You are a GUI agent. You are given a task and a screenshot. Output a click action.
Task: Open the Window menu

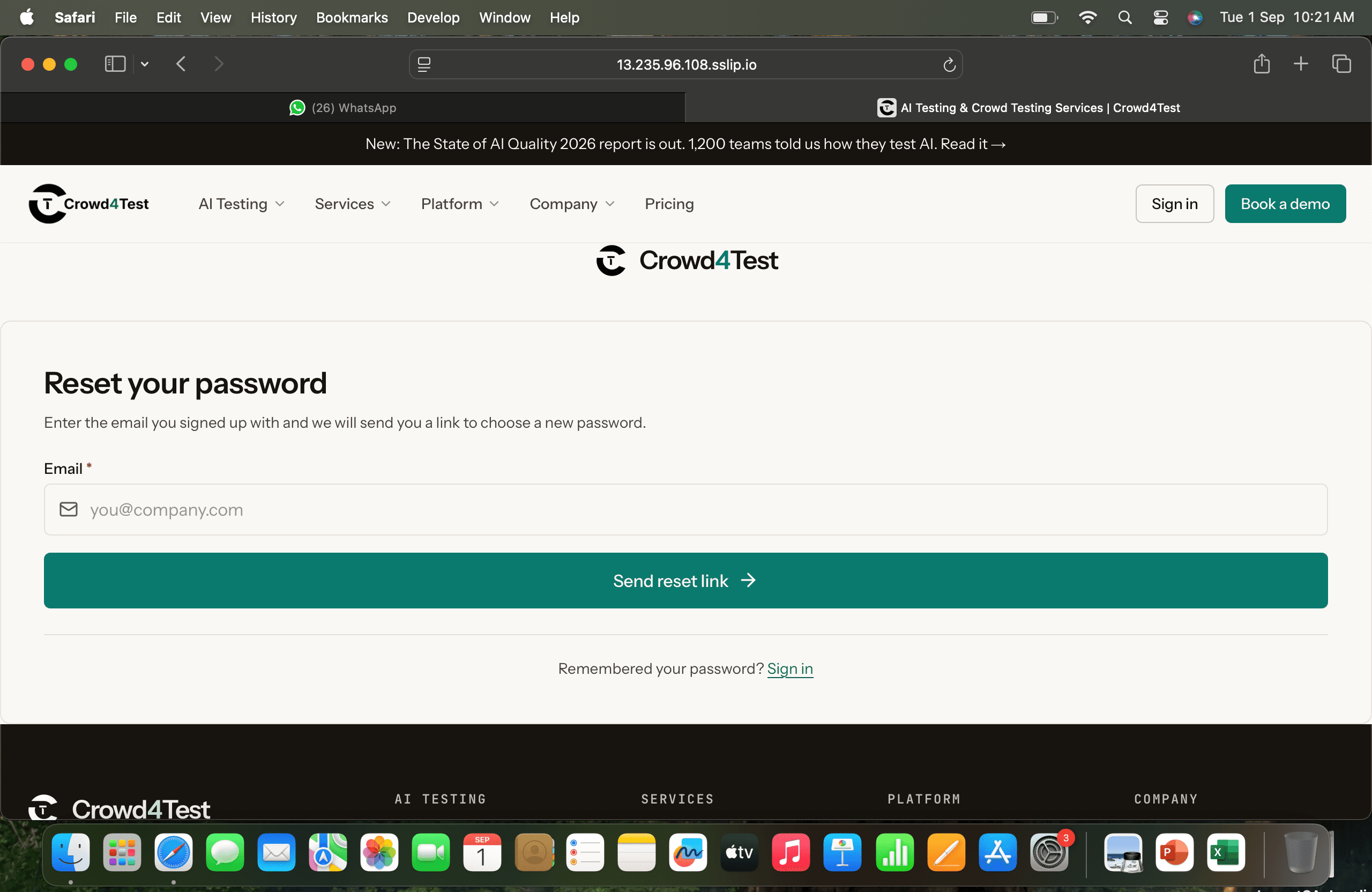[x=504, y=17]
